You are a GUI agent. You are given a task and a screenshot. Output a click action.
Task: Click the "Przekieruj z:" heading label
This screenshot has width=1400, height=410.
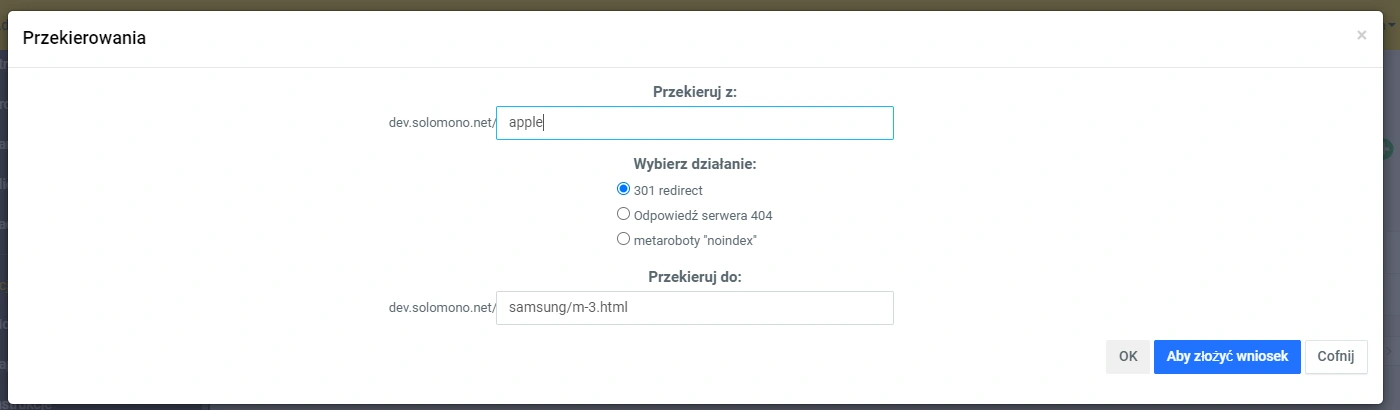coord(694,92)
